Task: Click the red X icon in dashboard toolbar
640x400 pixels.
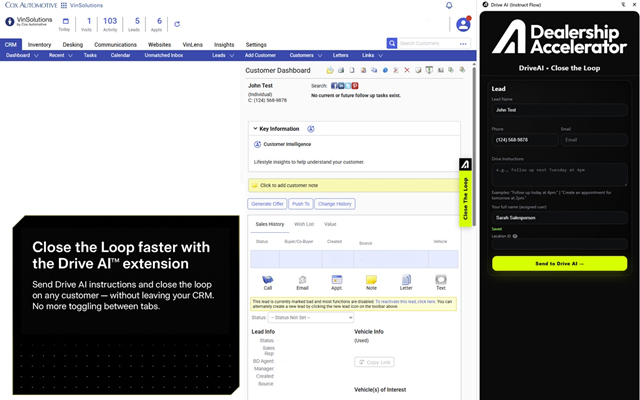Action: point(407,70)
